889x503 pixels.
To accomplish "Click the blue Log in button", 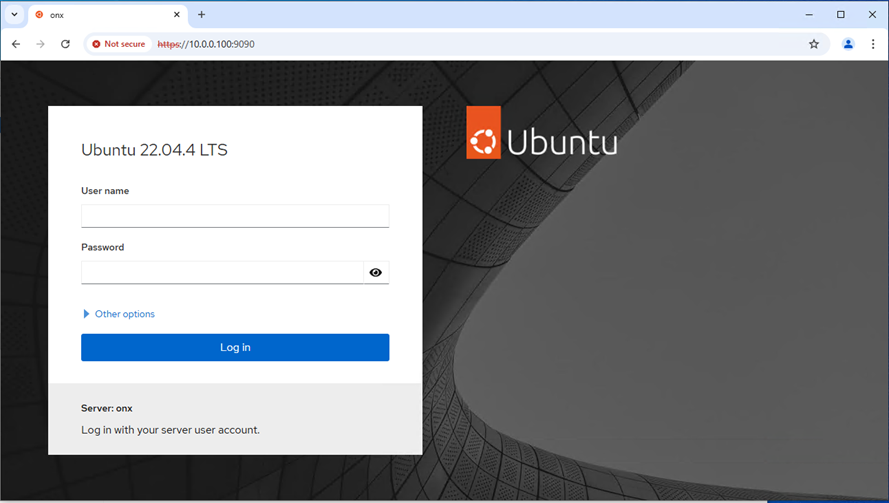I will click(235, 348).
